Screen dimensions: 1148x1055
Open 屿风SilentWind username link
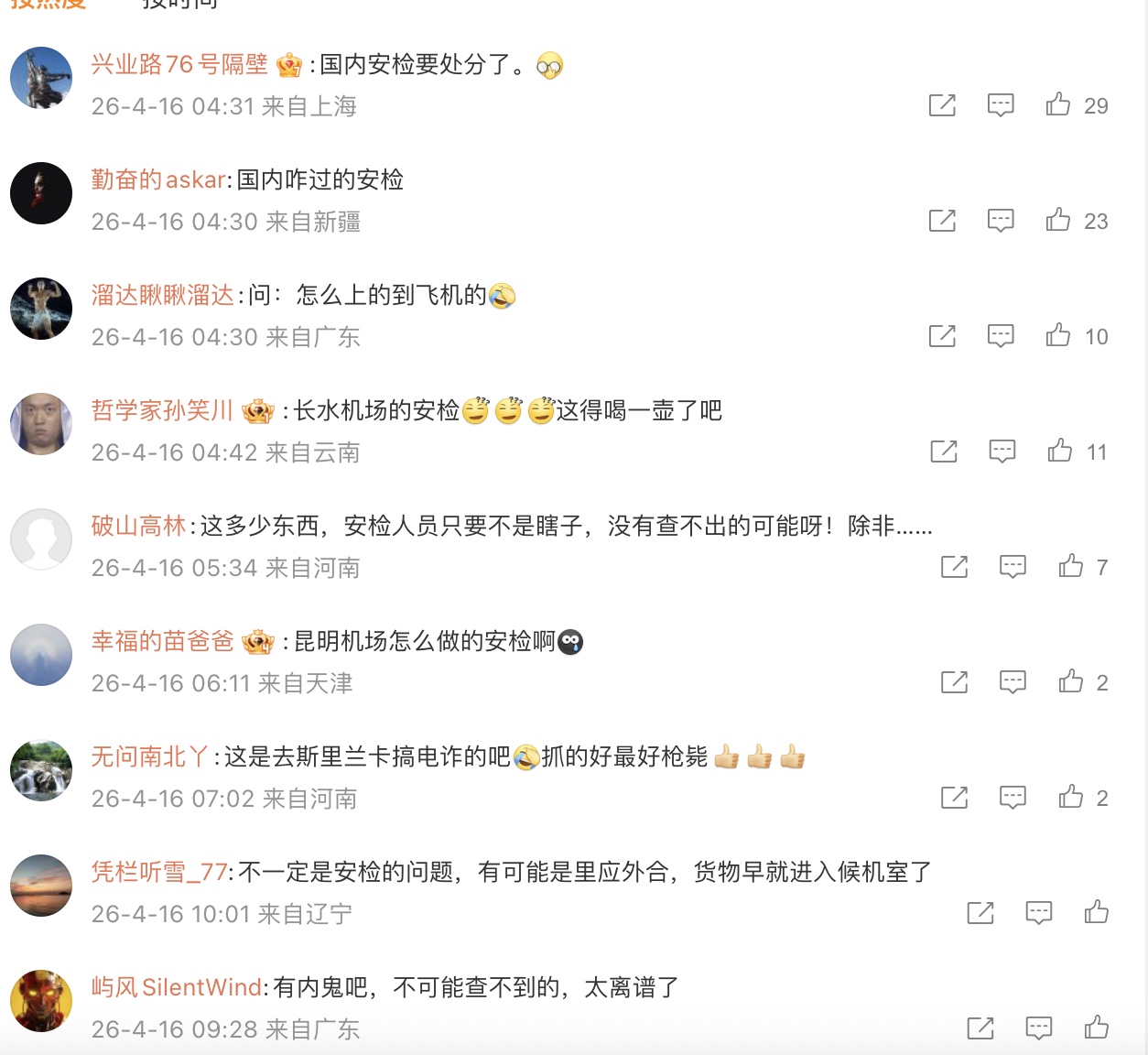point(177,987)
